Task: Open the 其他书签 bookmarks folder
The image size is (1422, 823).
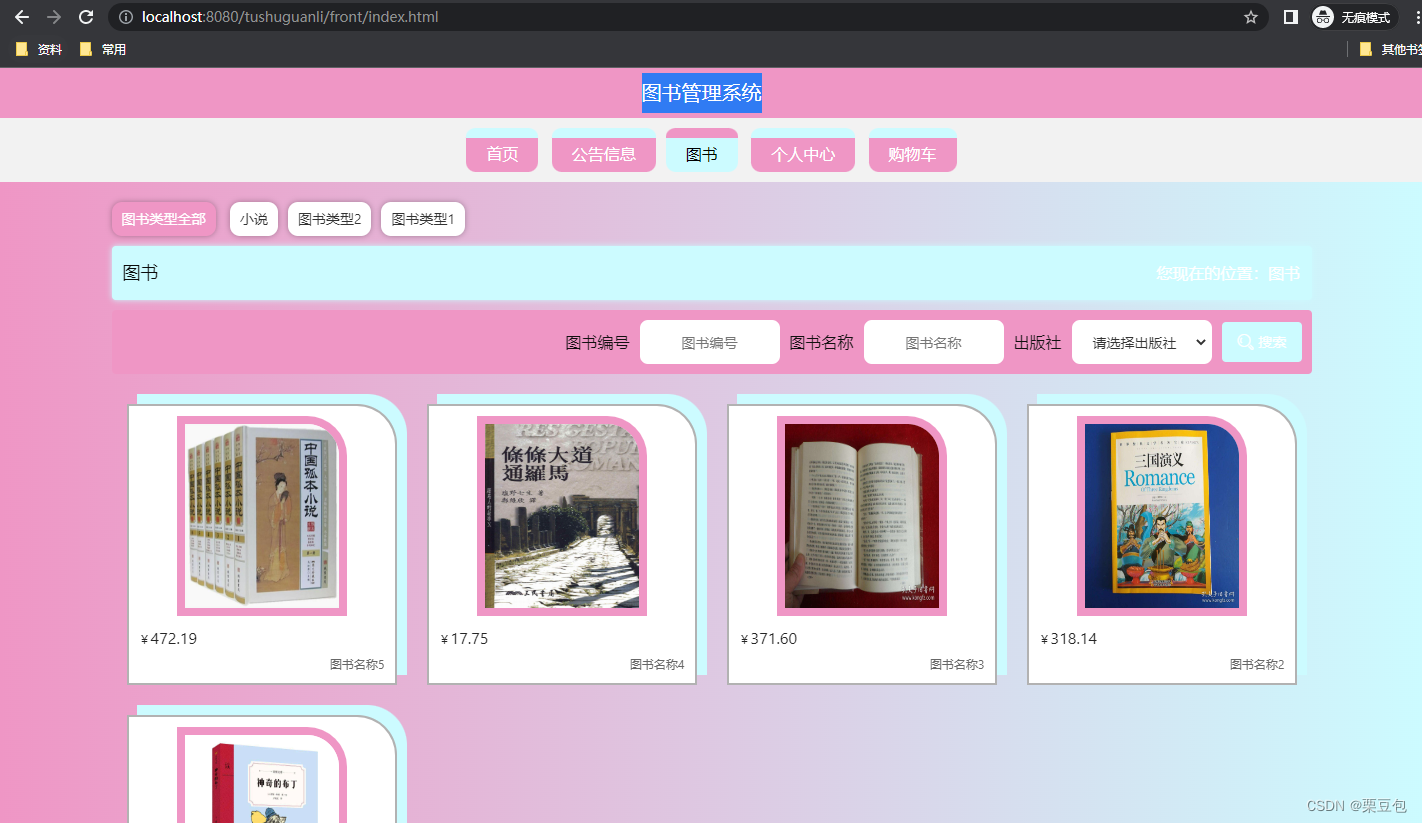Action: coord(1391,49)
